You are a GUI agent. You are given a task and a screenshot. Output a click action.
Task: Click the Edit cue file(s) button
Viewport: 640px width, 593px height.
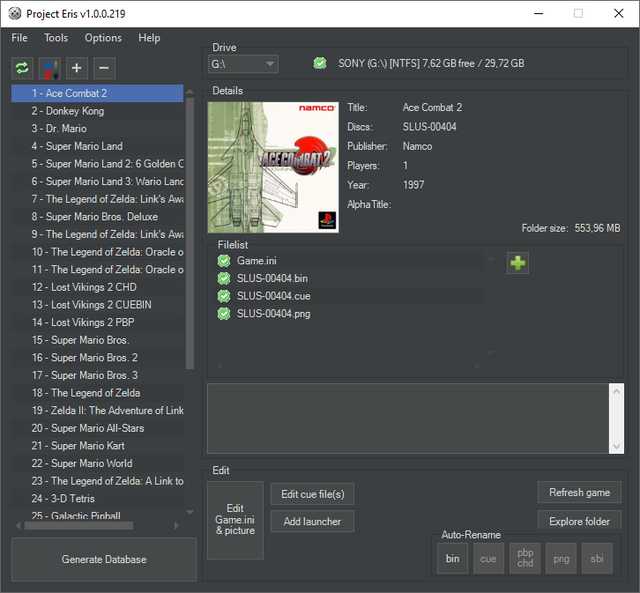[313, 494]
